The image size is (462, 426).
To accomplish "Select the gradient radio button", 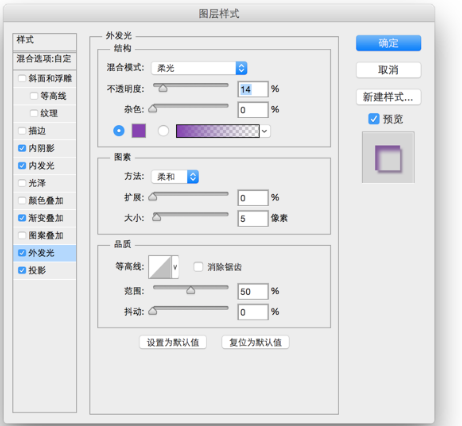I will pos(163,131).
